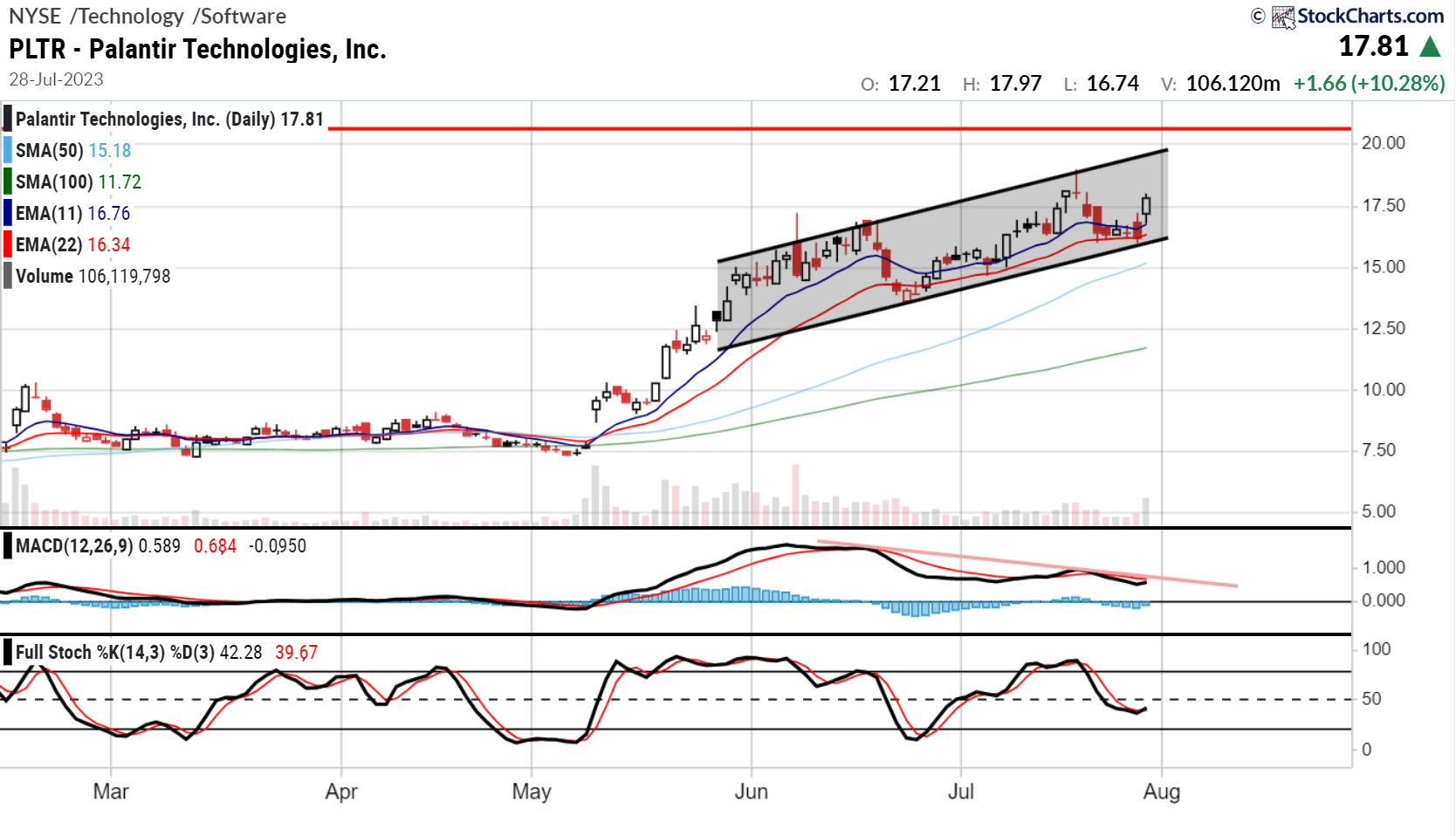The height and width of the screenshot is (836, 1456).
Task: Click the StockCharts.com logo icon
Action: point(1284,15)
